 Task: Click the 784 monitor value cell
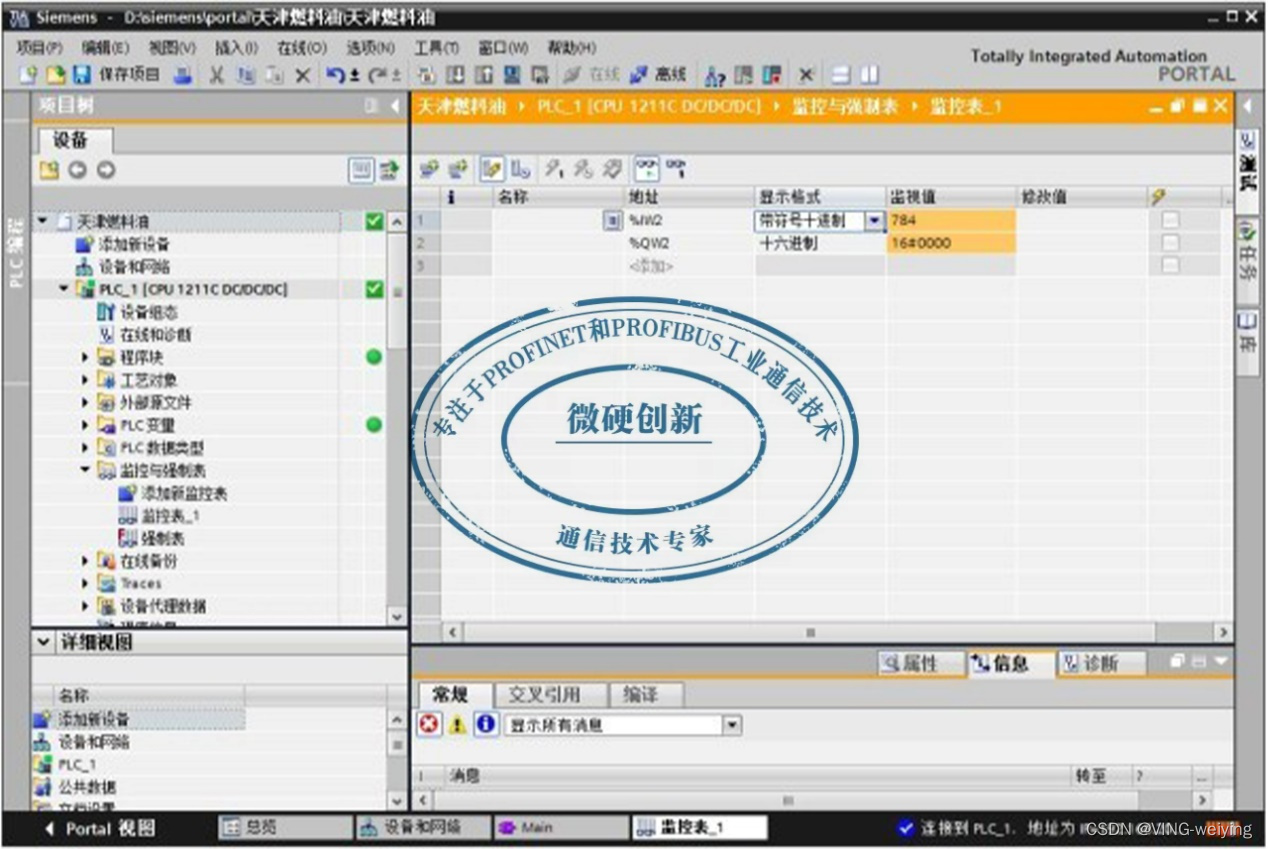point(951,221)
